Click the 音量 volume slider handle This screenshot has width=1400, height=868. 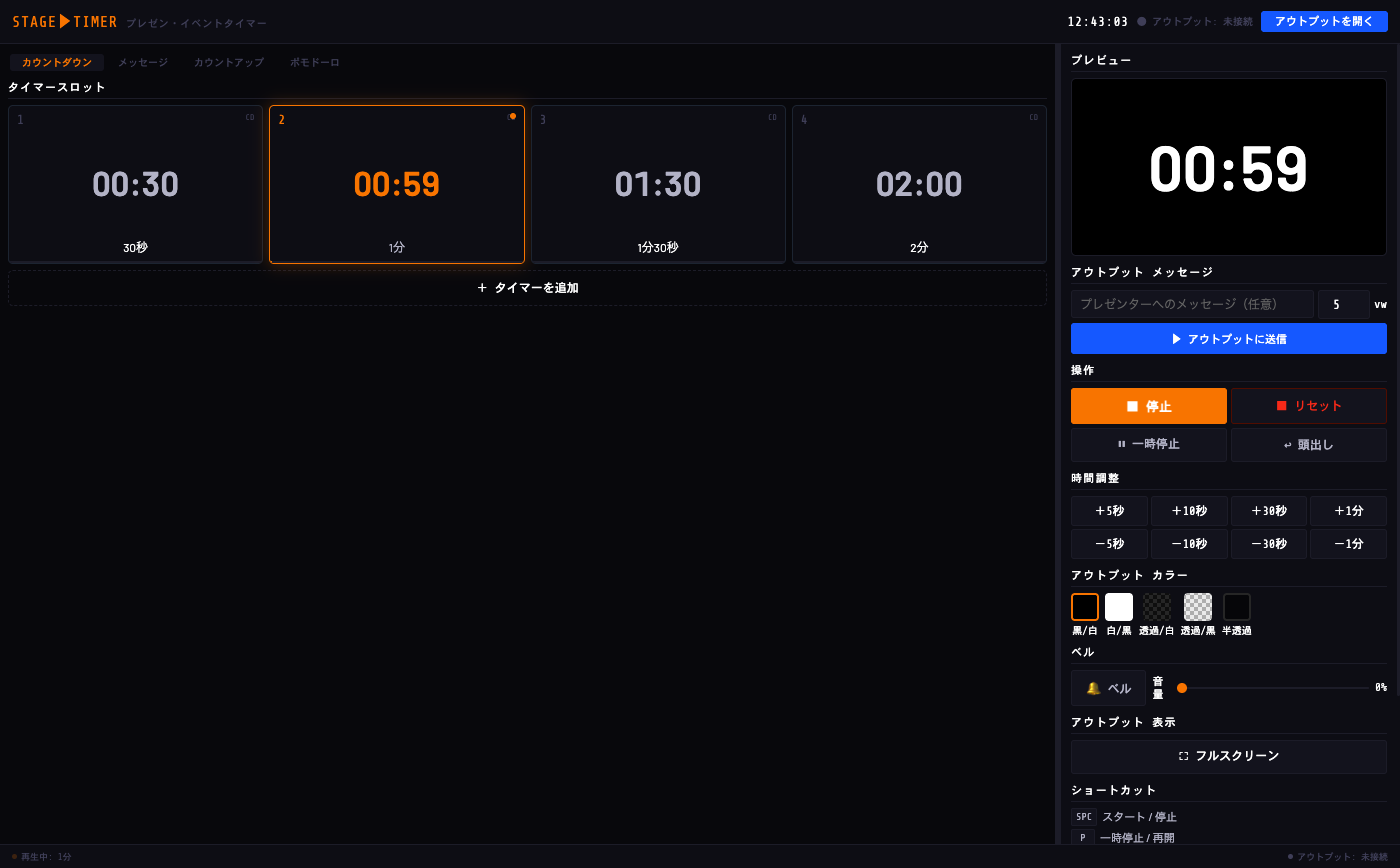pos(1182,688)
